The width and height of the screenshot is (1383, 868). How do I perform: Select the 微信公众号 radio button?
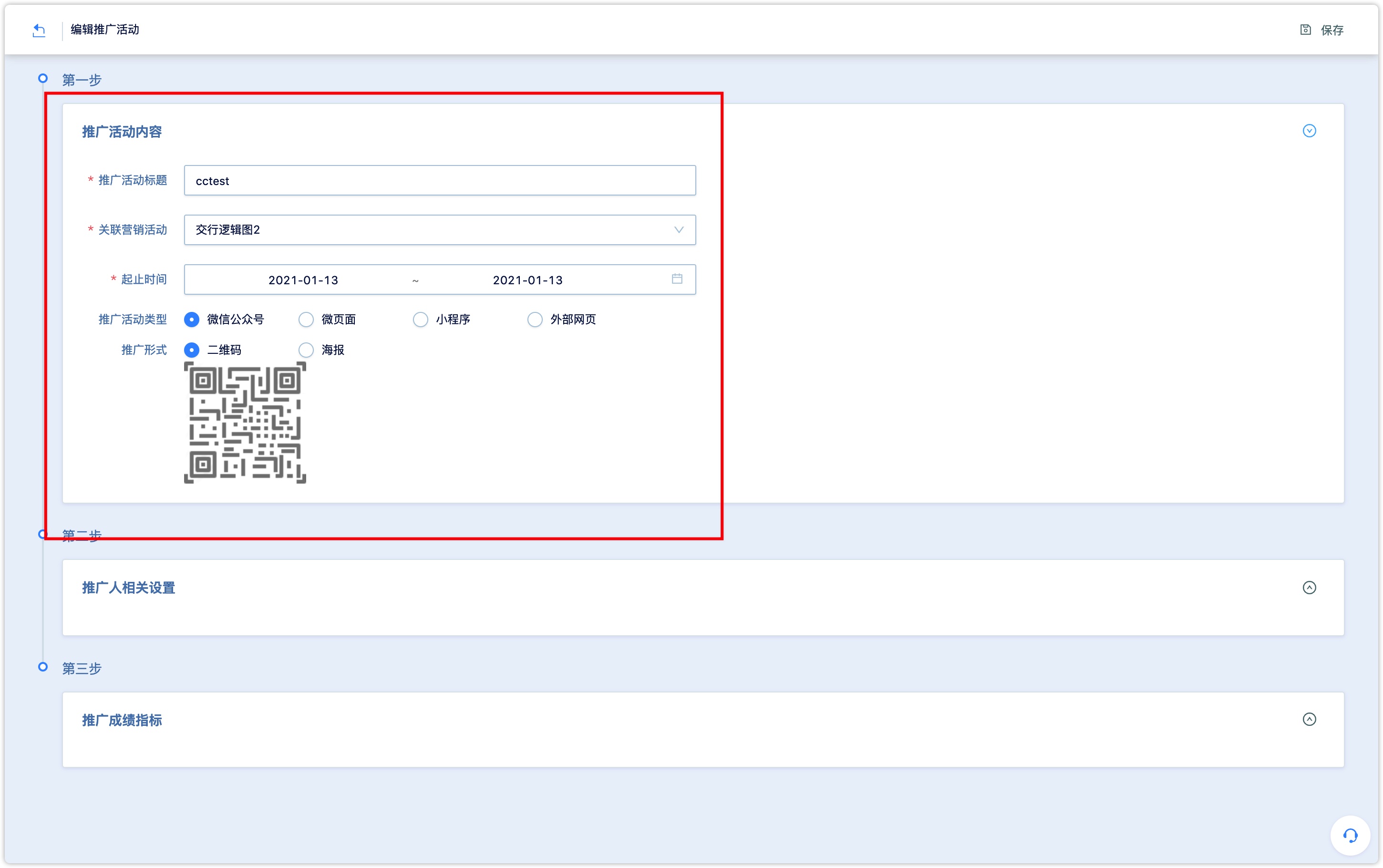(192, 320)
